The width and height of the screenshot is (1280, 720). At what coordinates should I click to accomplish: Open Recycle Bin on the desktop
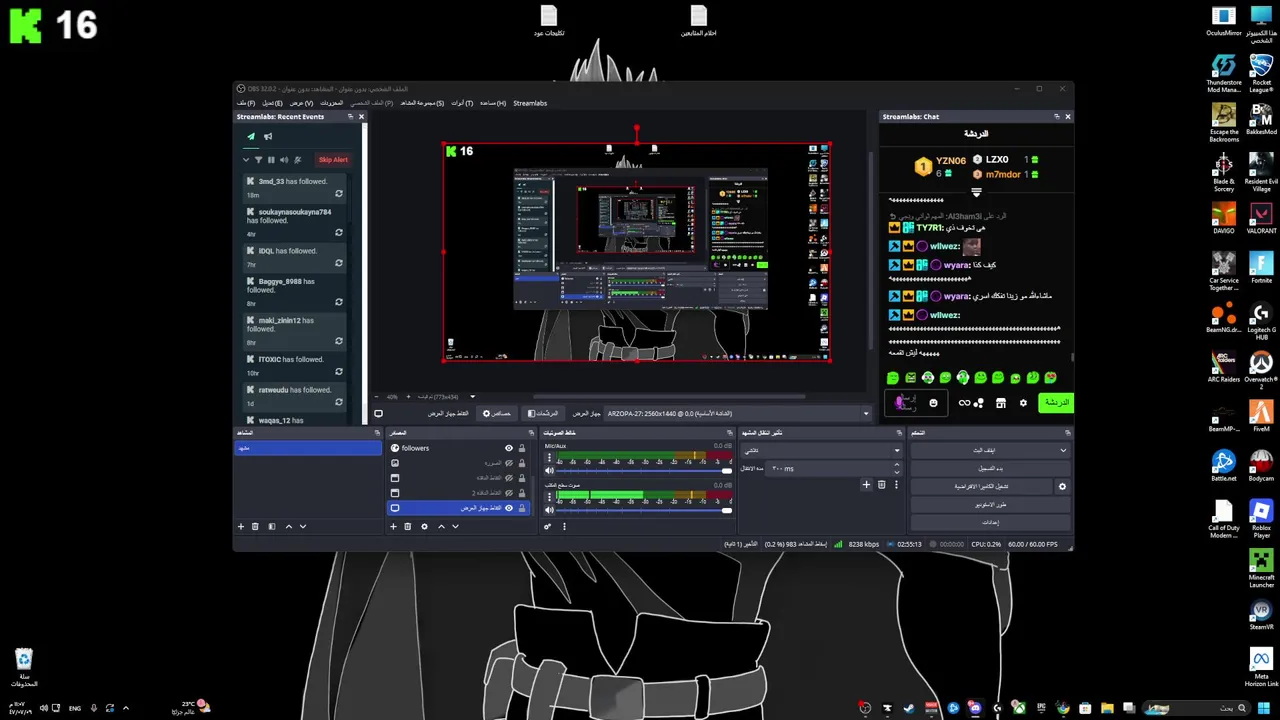point(24,668)
